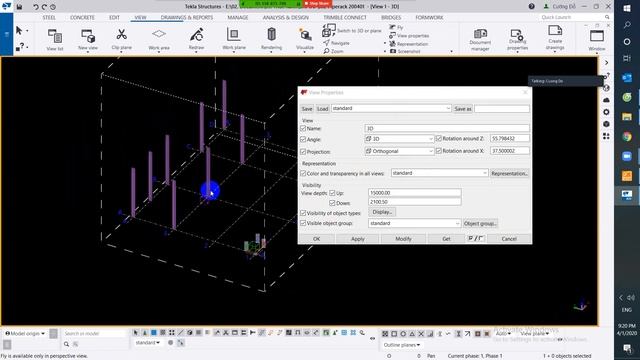Open the Projection Orthogonal dropdown

click(x=399, y=151)
